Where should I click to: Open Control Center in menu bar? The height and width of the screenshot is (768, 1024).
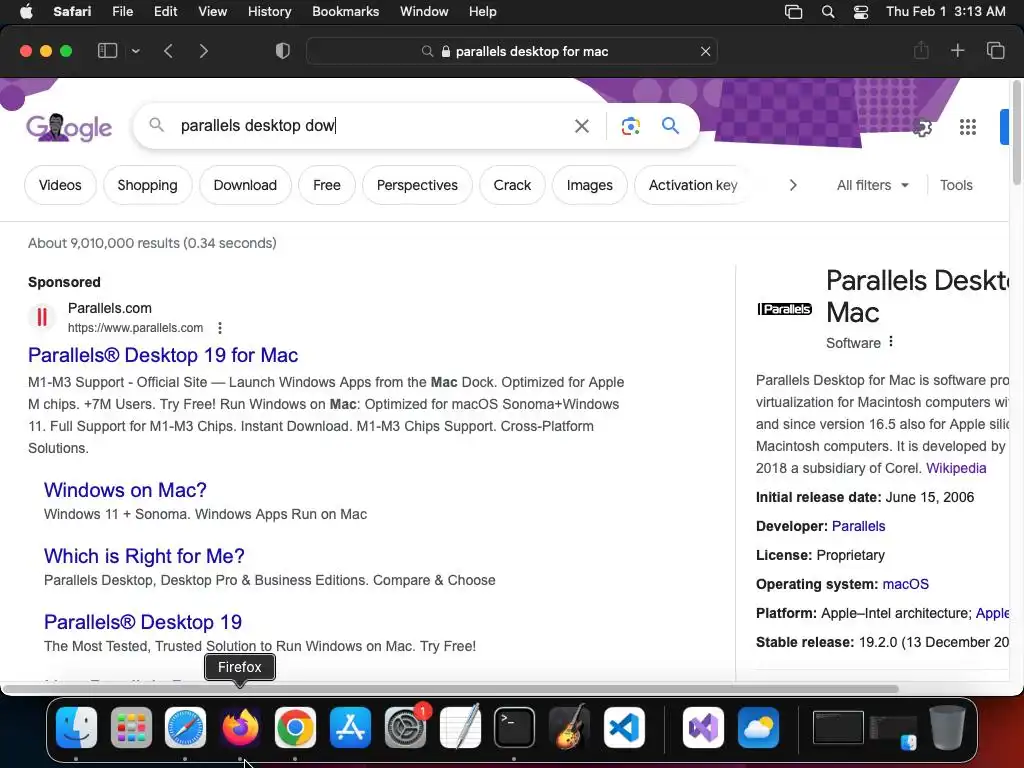coord(861,12)
